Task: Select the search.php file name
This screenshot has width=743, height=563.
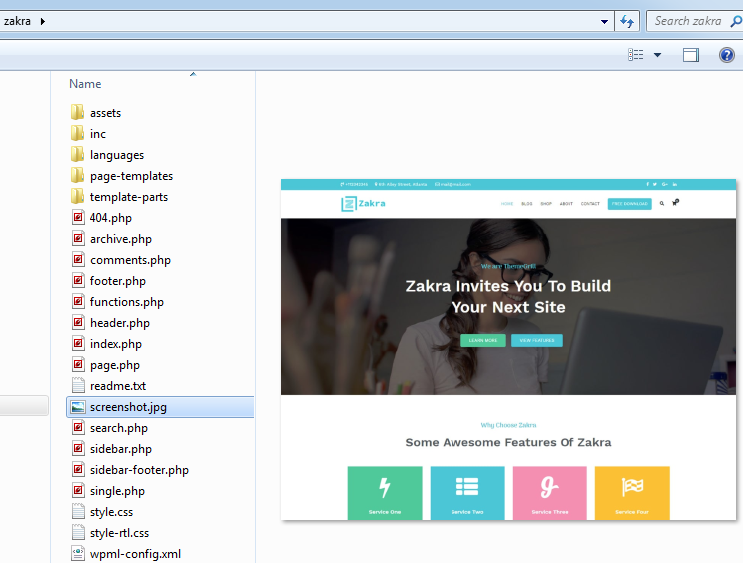Action: 119,428
